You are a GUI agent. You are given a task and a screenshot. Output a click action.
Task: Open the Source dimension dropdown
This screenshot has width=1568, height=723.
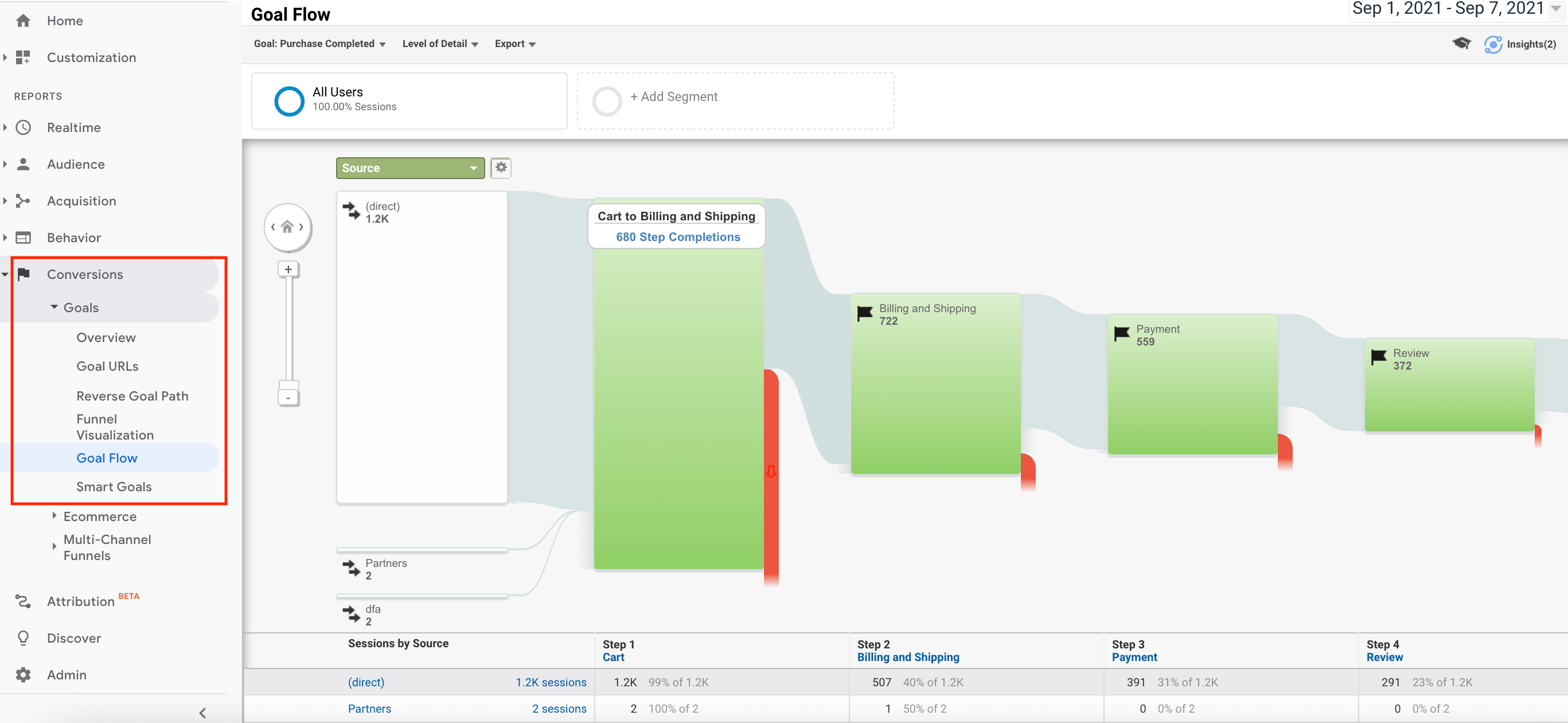tap(409, 168)
